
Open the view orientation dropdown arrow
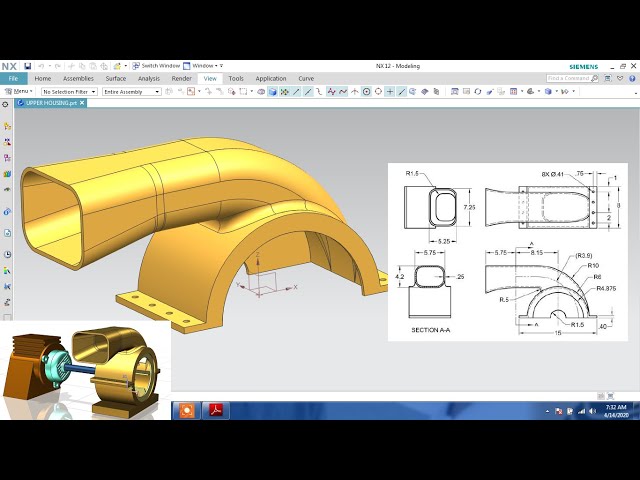coord(539,92)
